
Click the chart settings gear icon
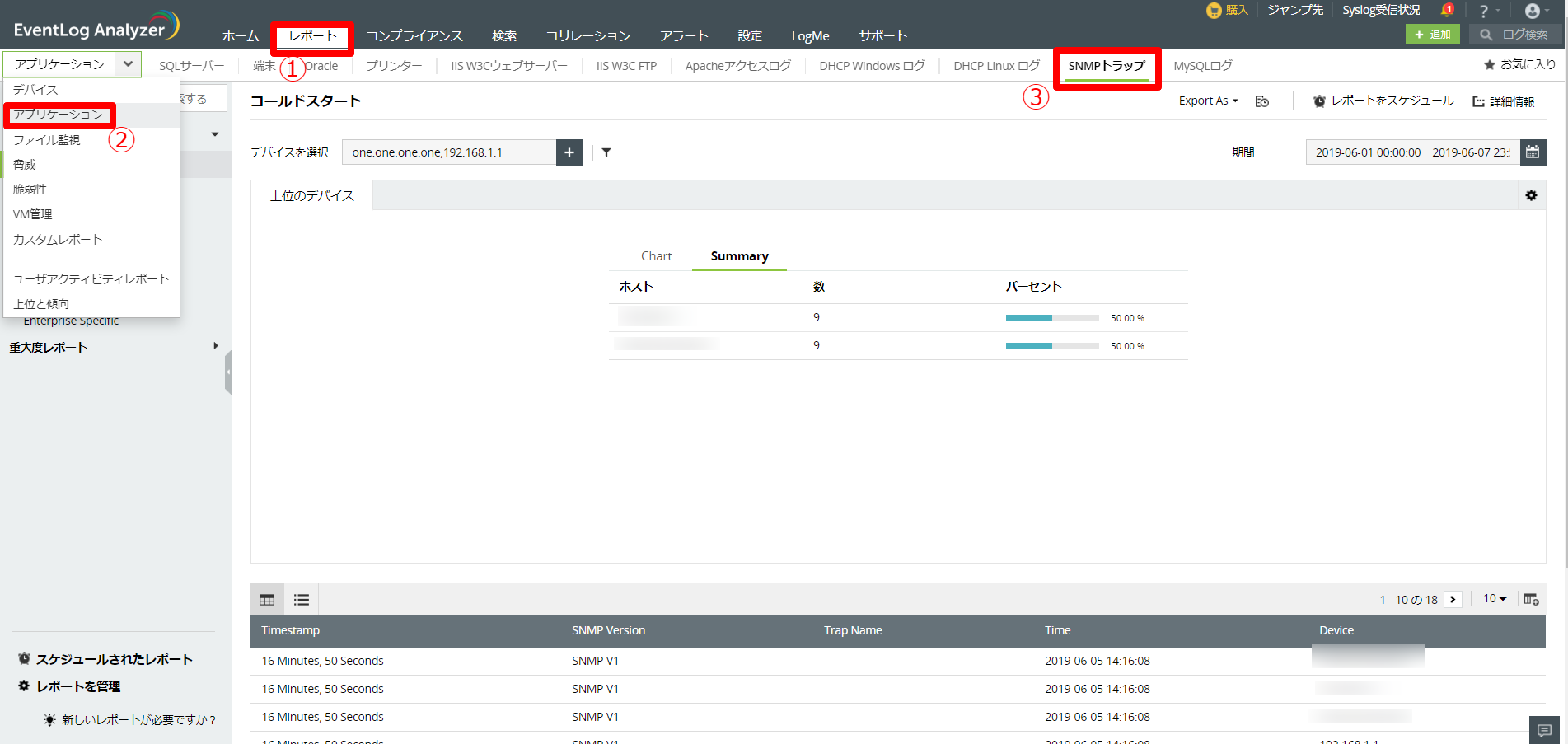pos(1531,195)
